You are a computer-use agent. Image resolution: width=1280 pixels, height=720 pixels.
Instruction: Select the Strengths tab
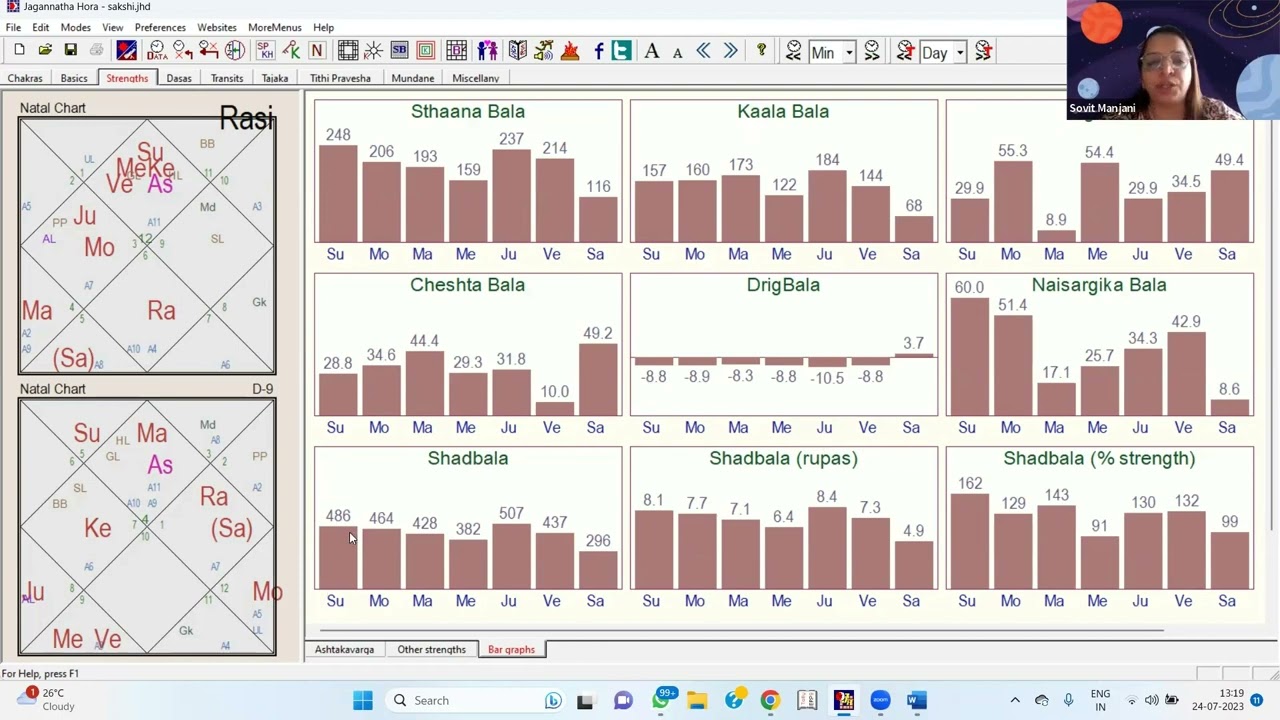click(x=127, y=78)
